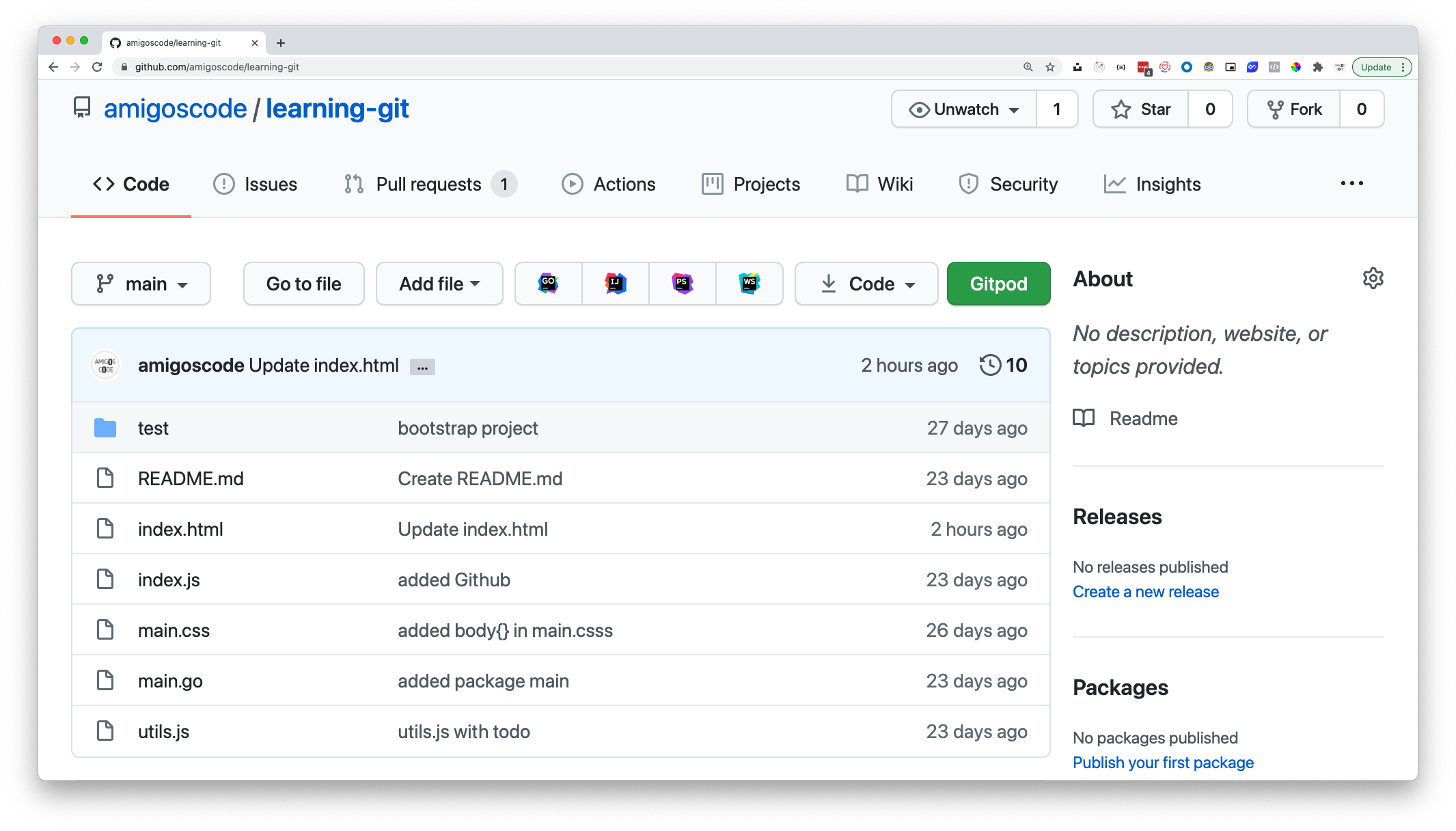Screen dimensions: 1456x831
Task: Open the Actions tab
Action: (608, 184)
